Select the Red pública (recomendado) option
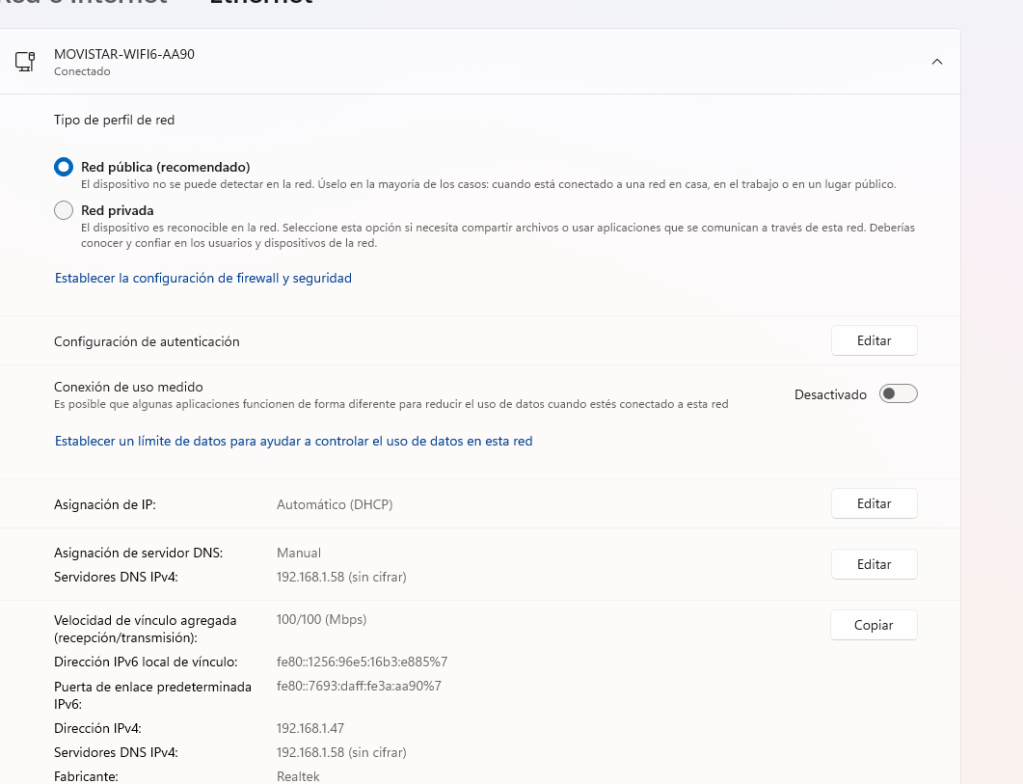 point(64,167)
